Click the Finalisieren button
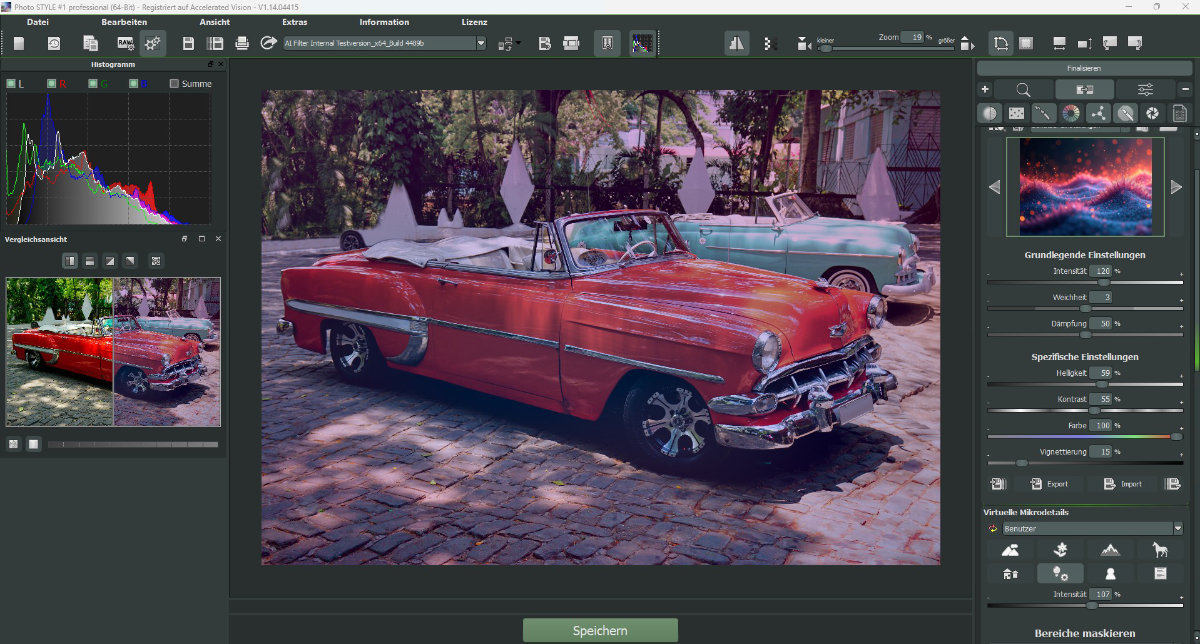Screen dimensions: 1200x644 pyautogui.click(x=1085, y=69)
